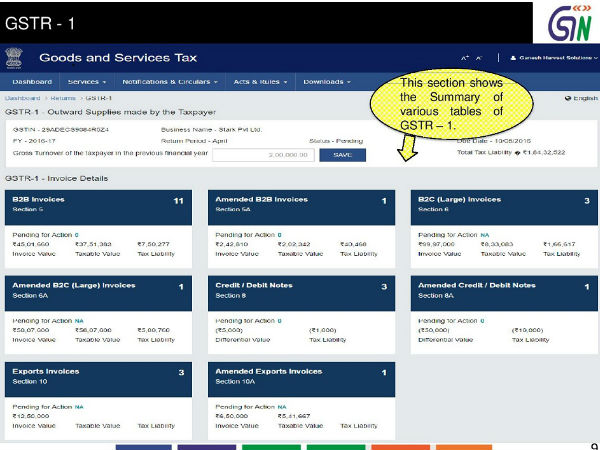Open the Acts & Rules dropdown
The width and height of the screenshot is (600, 450).
(x=259, y=81)
